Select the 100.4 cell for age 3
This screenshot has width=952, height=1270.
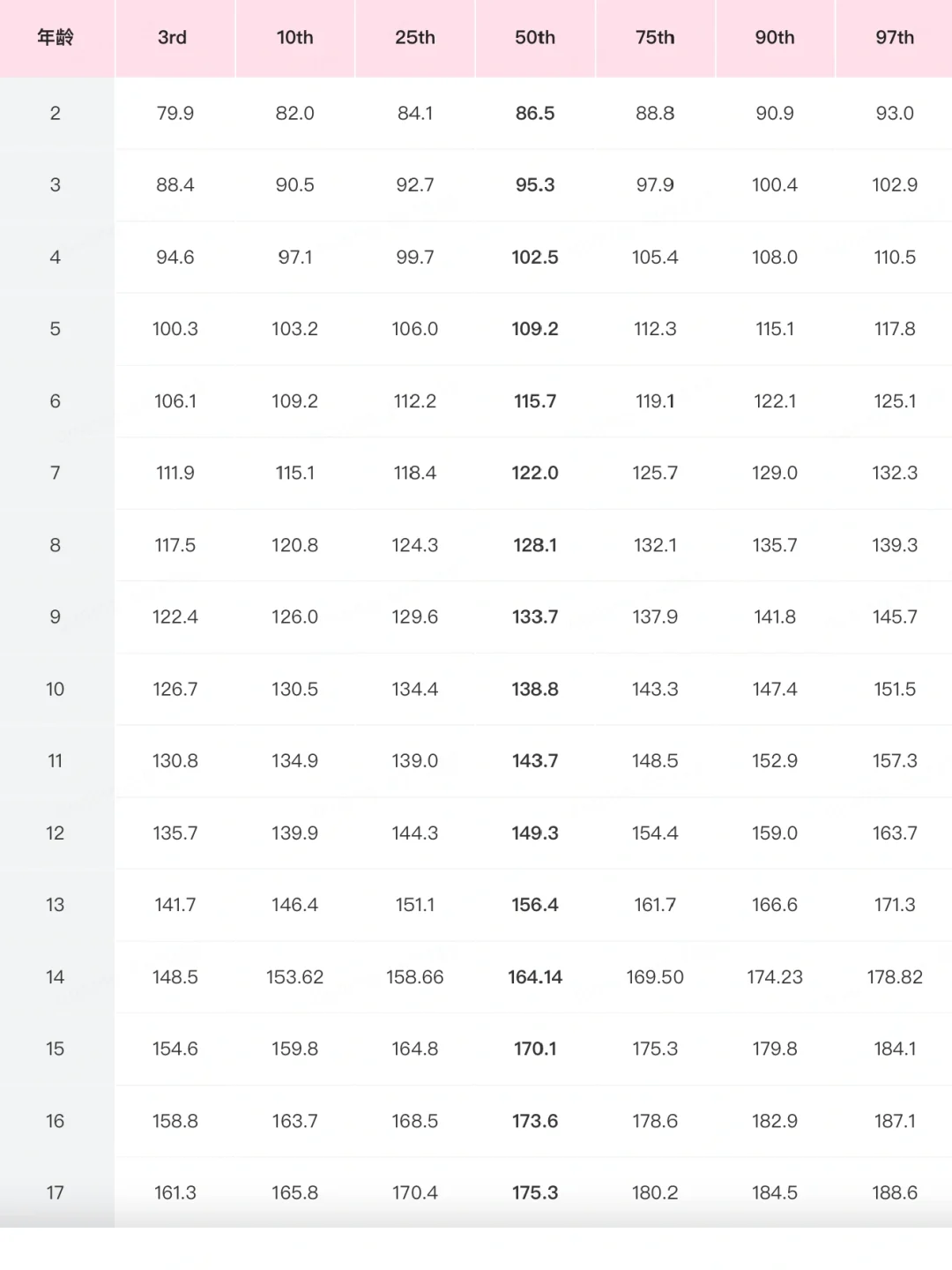click(775, 185)
